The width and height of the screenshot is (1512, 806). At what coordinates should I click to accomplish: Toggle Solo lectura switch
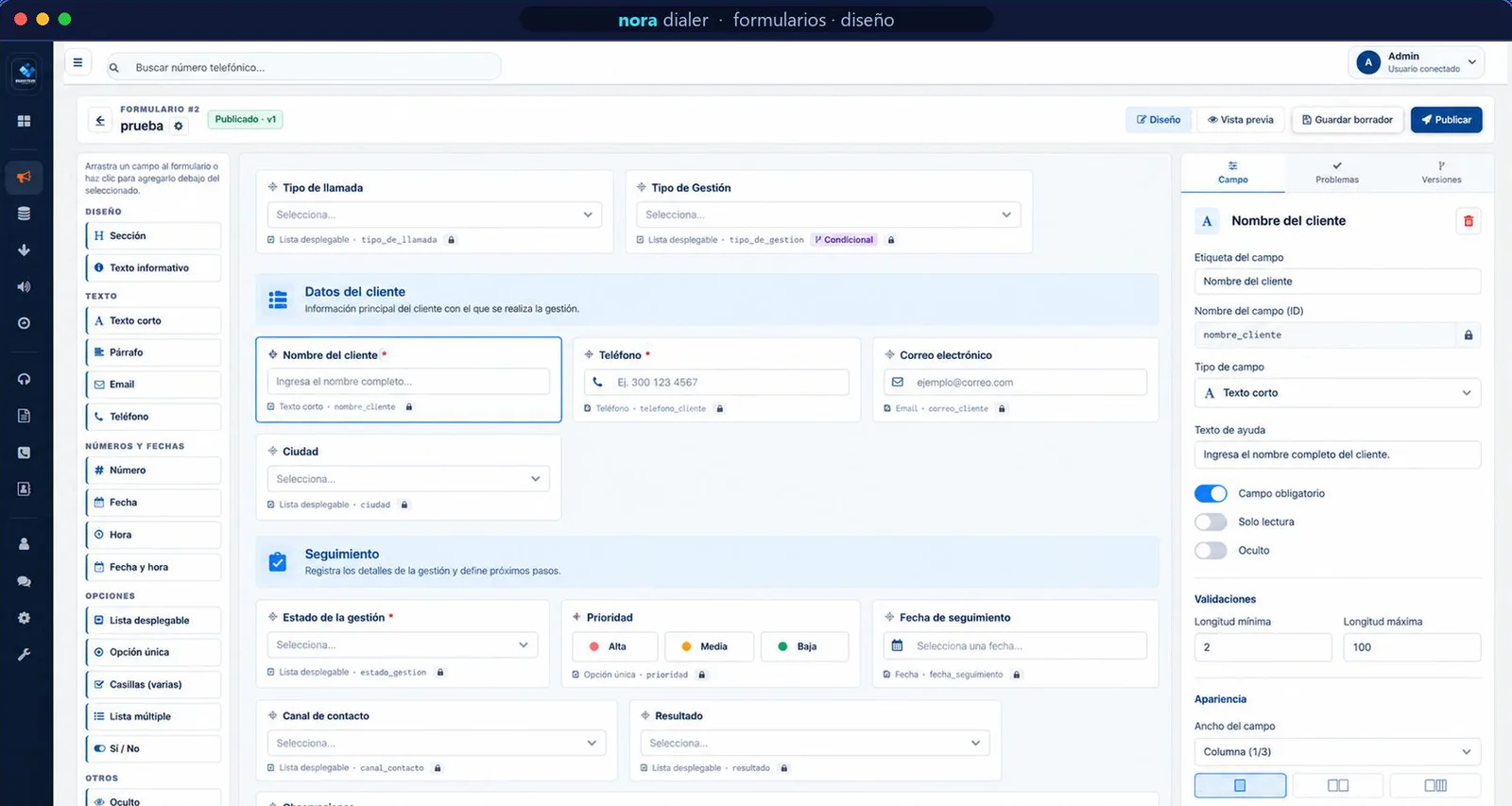(x=1211, y=522)
